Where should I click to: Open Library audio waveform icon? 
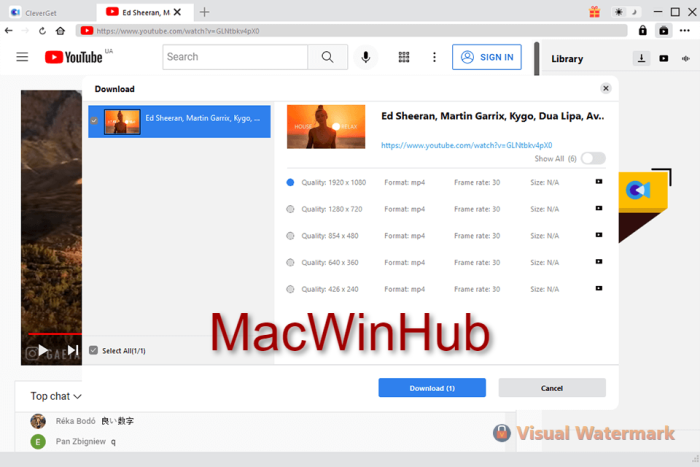click(686, 58)
